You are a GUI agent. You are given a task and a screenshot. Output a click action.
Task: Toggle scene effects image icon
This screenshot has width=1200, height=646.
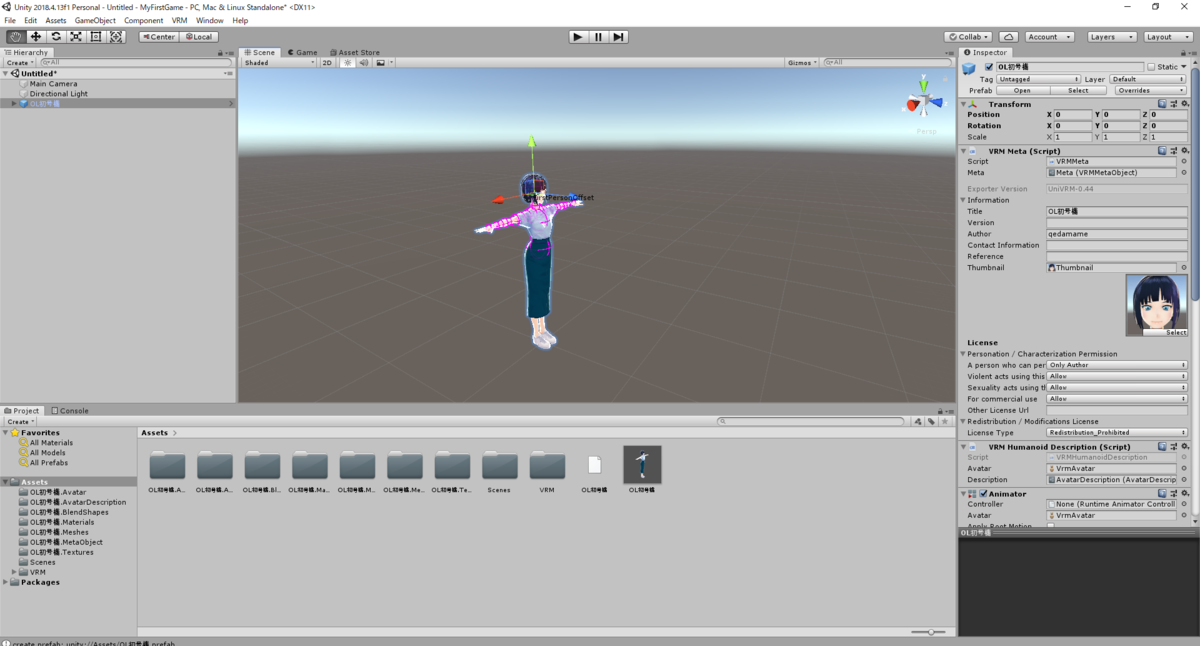(380, 63)
